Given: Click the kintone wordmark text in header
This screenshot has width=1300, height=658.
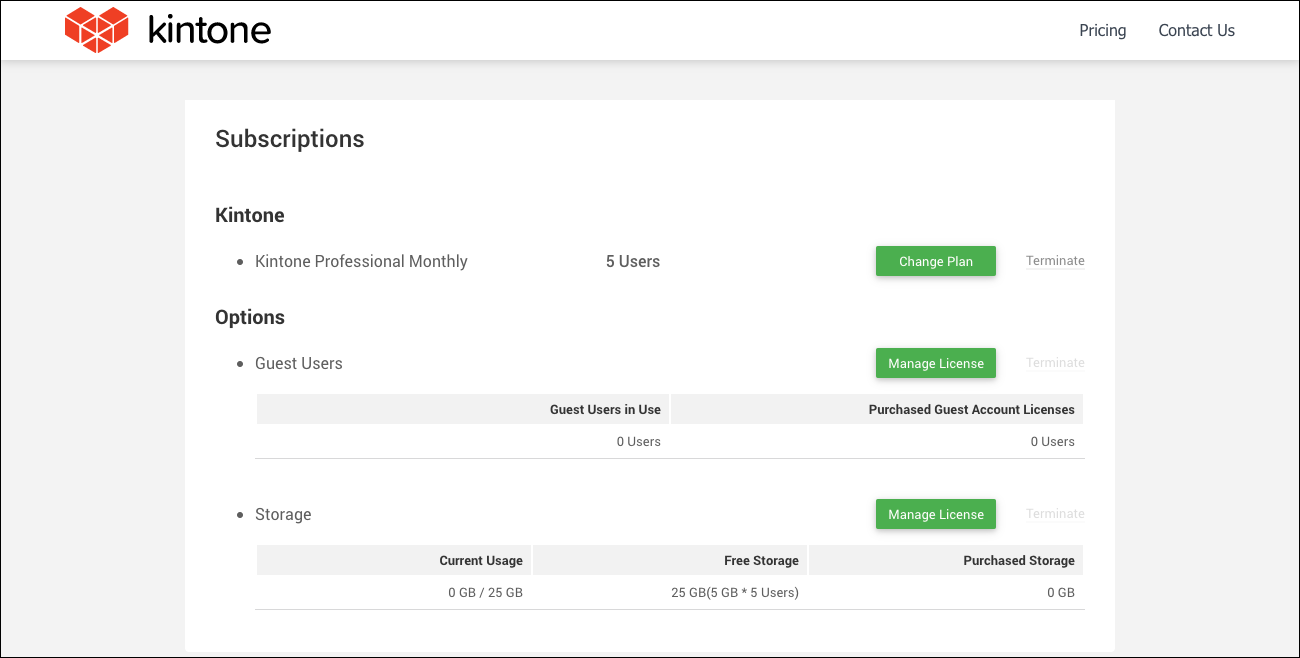Looking at the screenshot, I should [x=209, y=30].
